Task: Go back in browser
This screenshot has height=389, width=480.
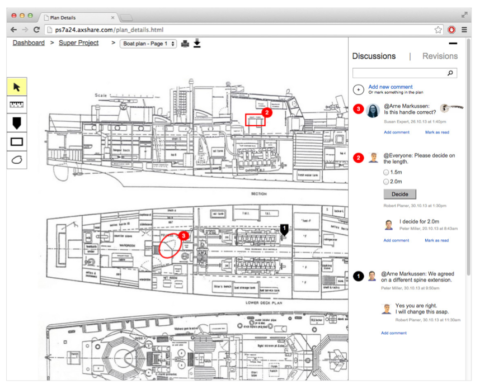Action: click(x=14, y=30)
